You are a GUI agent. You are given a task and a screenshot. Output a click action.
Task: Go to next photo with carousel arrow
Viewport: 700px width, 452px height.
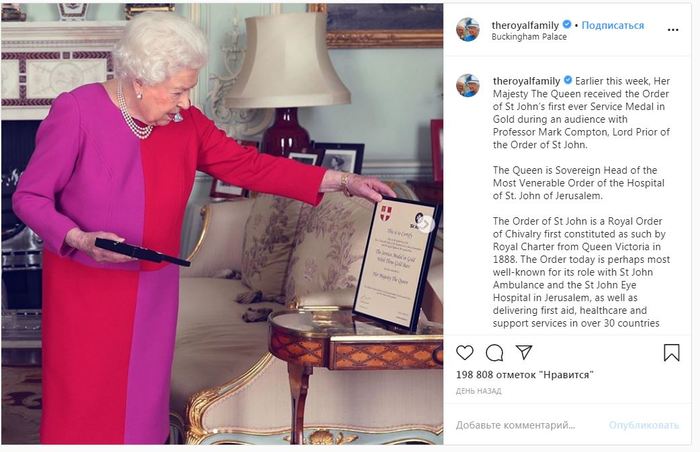click(427, 224)
